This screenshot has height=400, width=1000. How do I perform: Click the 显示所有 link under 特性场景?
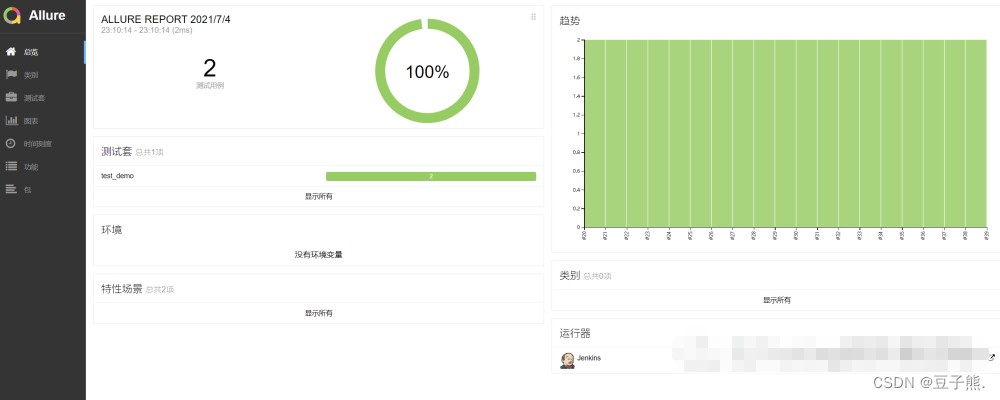pos(318,313)
